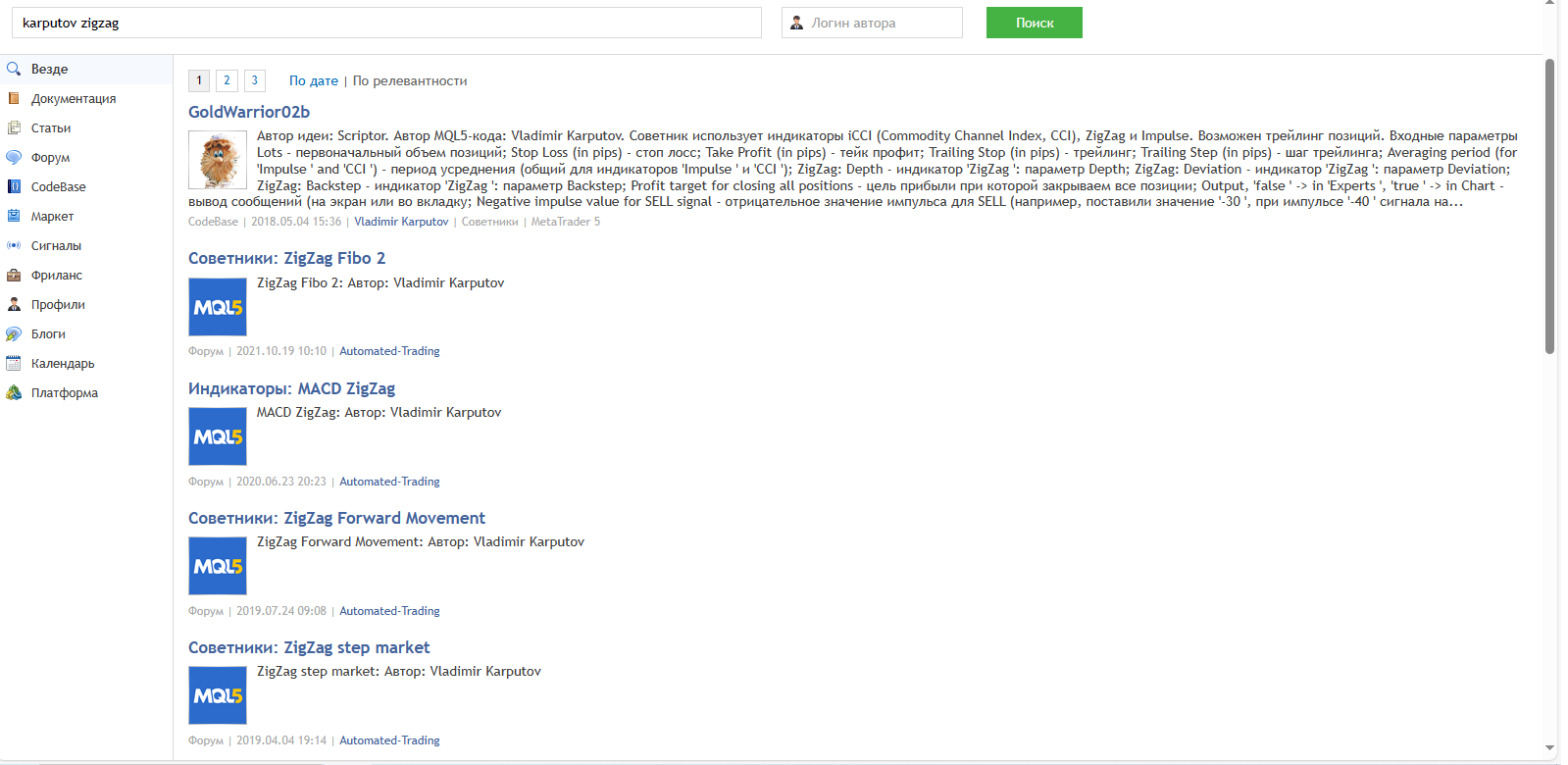The image size is (1568, 765).
Task: Click the Фриланс briefcase icon
Action: [x=14, y=275]
